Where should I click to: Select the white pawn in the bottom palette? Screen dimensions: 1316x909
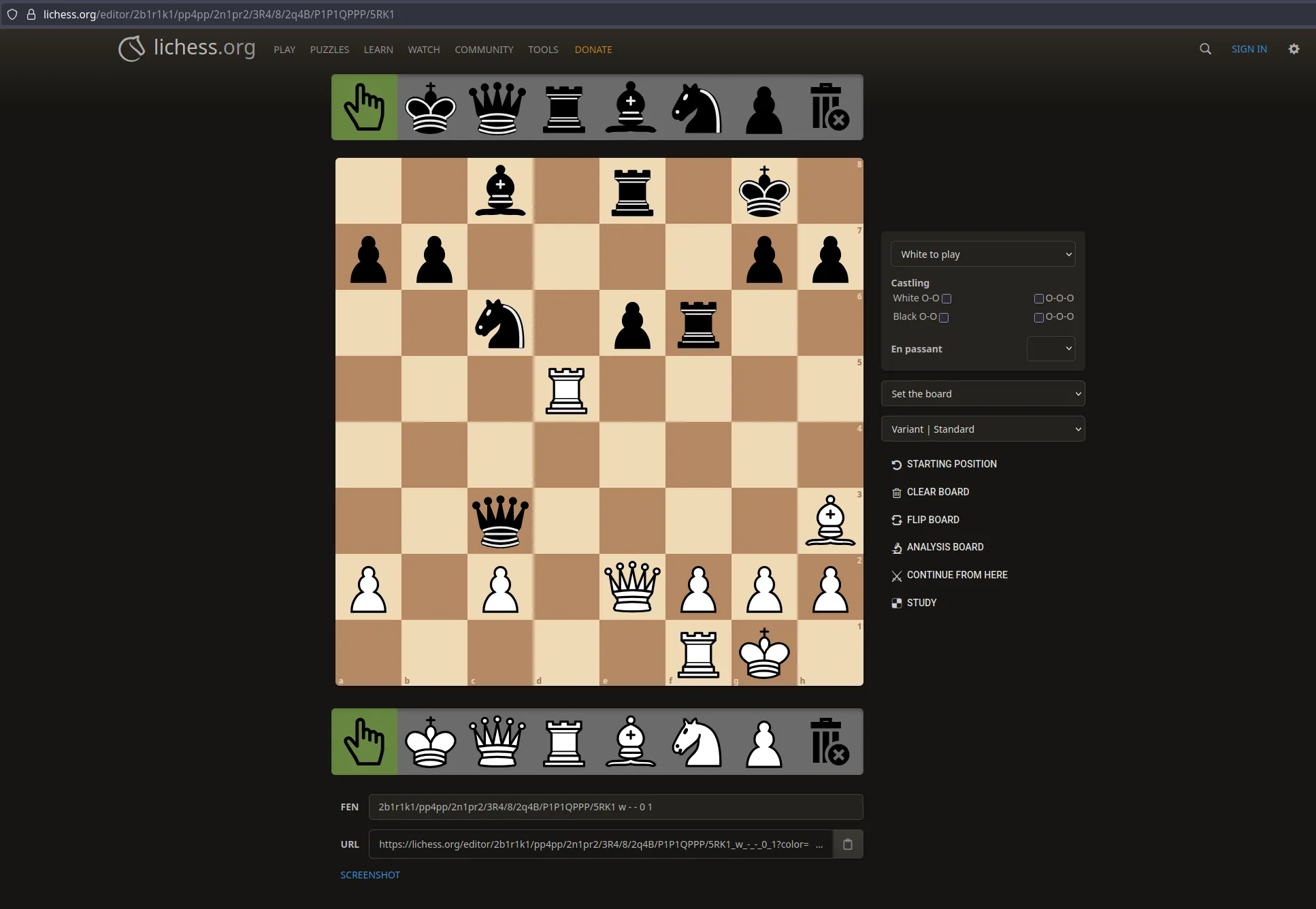click(763, 742)
